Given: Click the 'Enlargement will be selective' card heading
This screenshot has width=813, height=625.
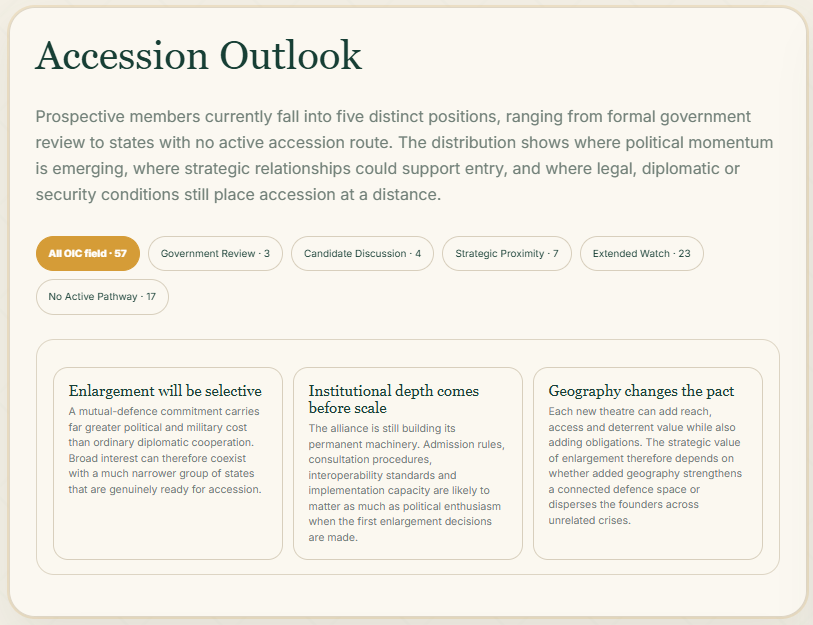Looking at the screenshot, I should pos(165,391).
